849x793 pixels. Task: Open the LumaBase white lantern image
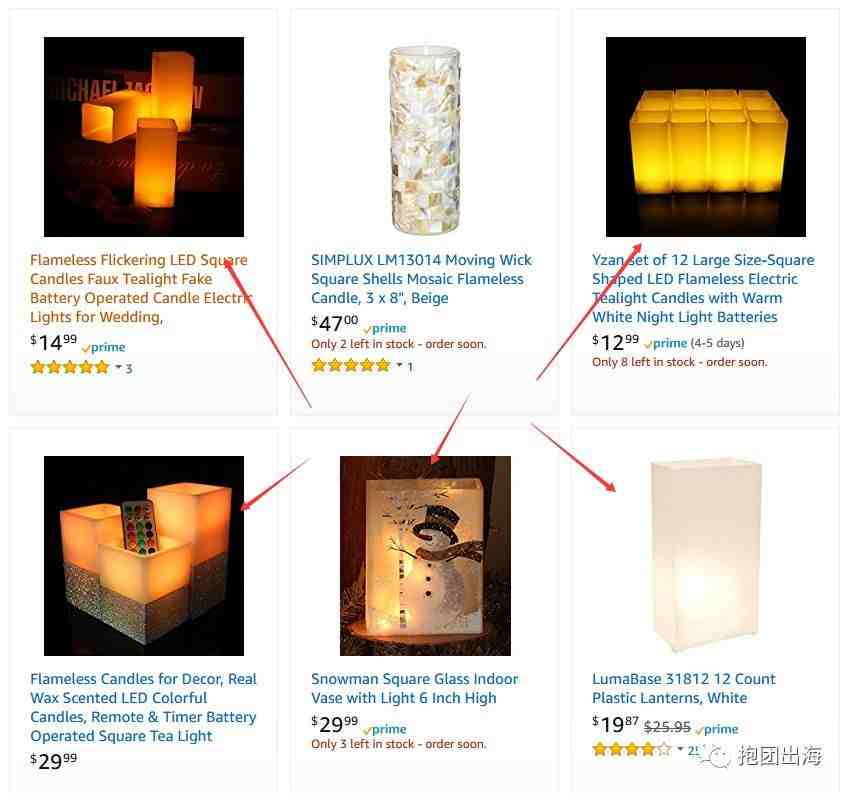pyautogui.click(x=706, y=555)
